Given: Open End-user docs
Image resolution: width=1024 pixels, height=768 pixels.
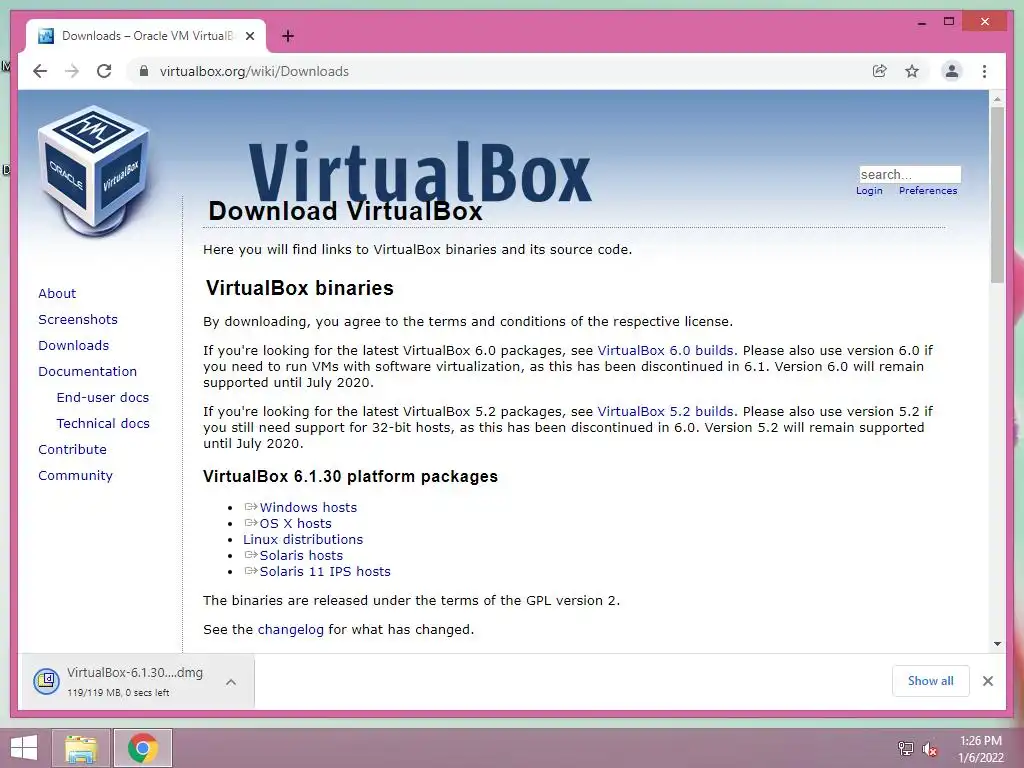Looking at the screenshot, I should pyautogui.click(x=103, y=398).
